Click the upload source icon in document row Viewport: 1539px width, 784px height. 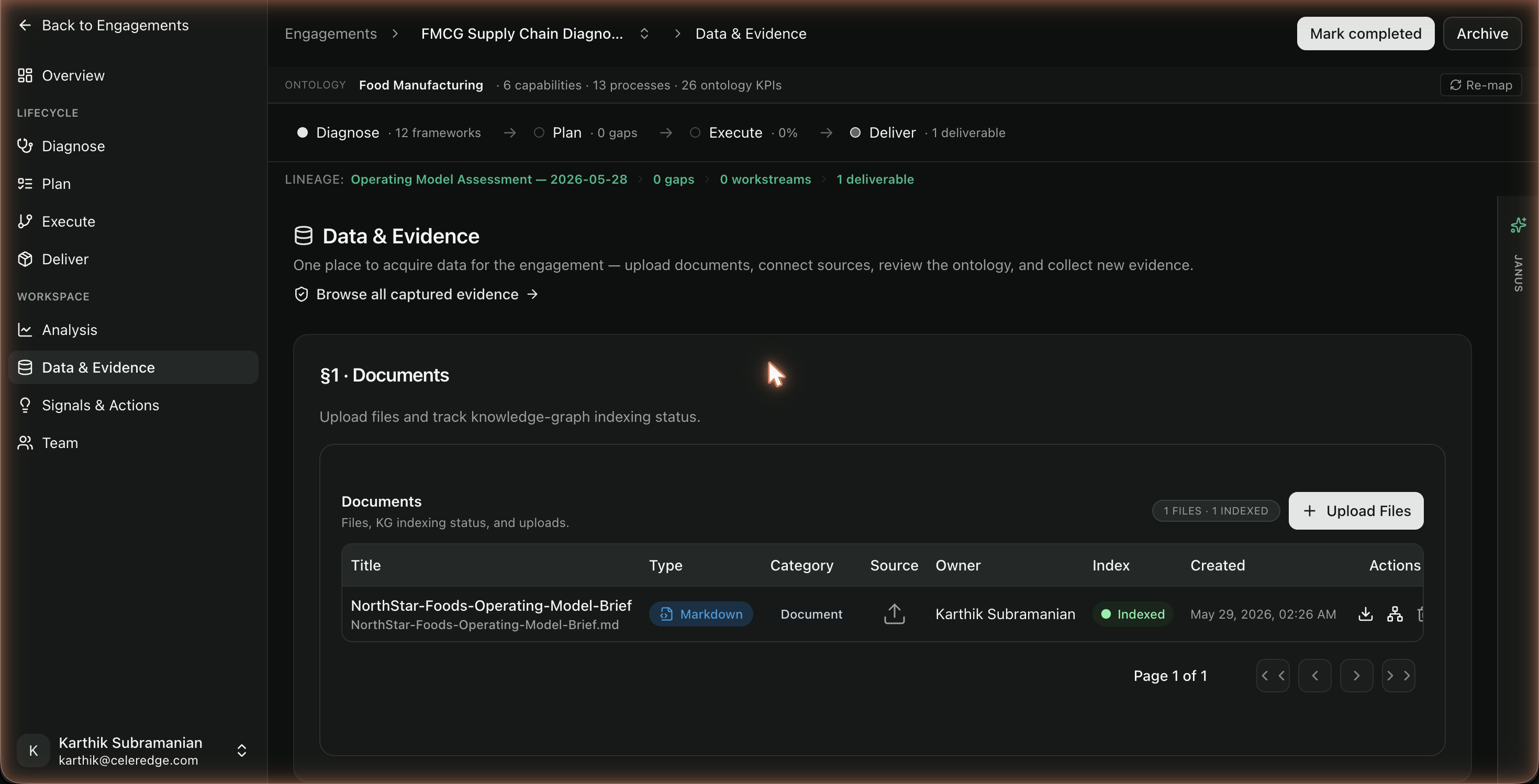(x=894, y=614)
